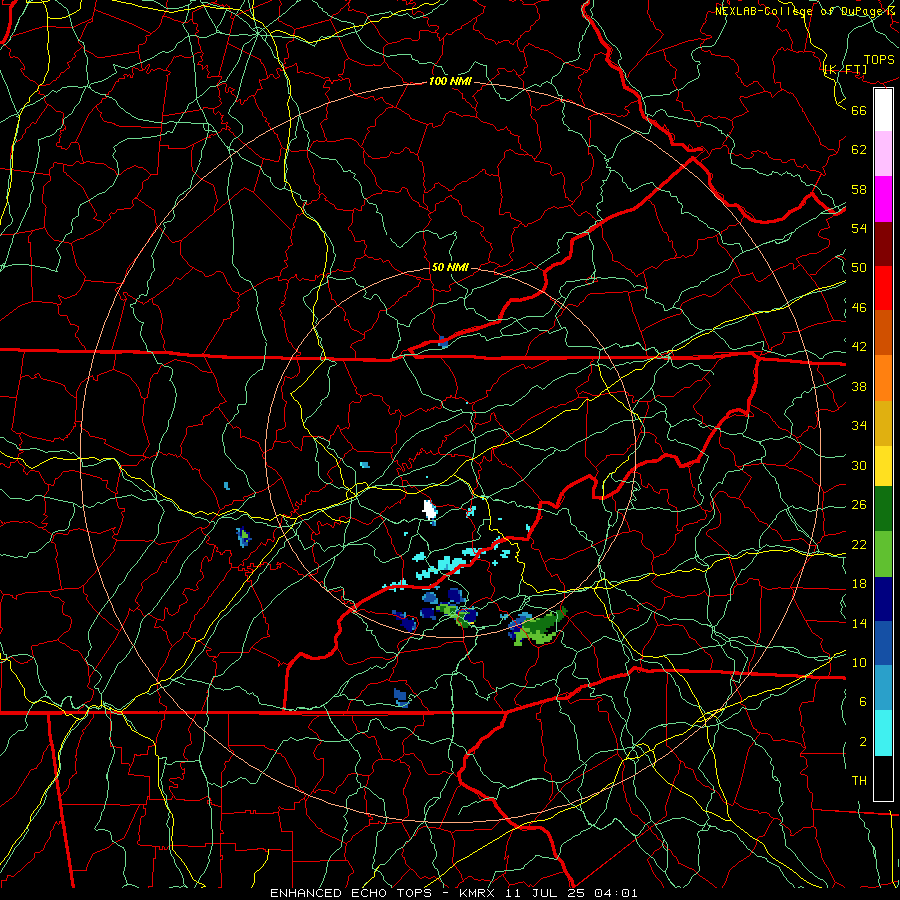Click the legend value 50
This screenshot has height=900, width=900.
click(859, 267)
